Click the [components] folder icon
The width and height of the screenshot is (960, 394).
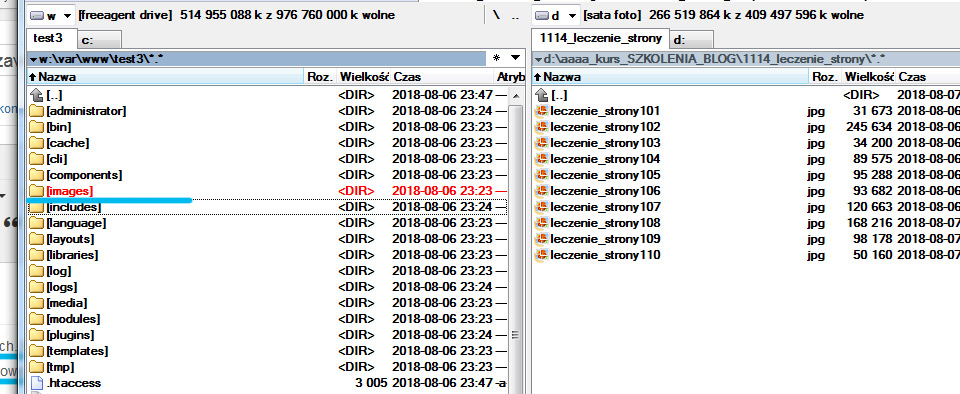[37, 175]
